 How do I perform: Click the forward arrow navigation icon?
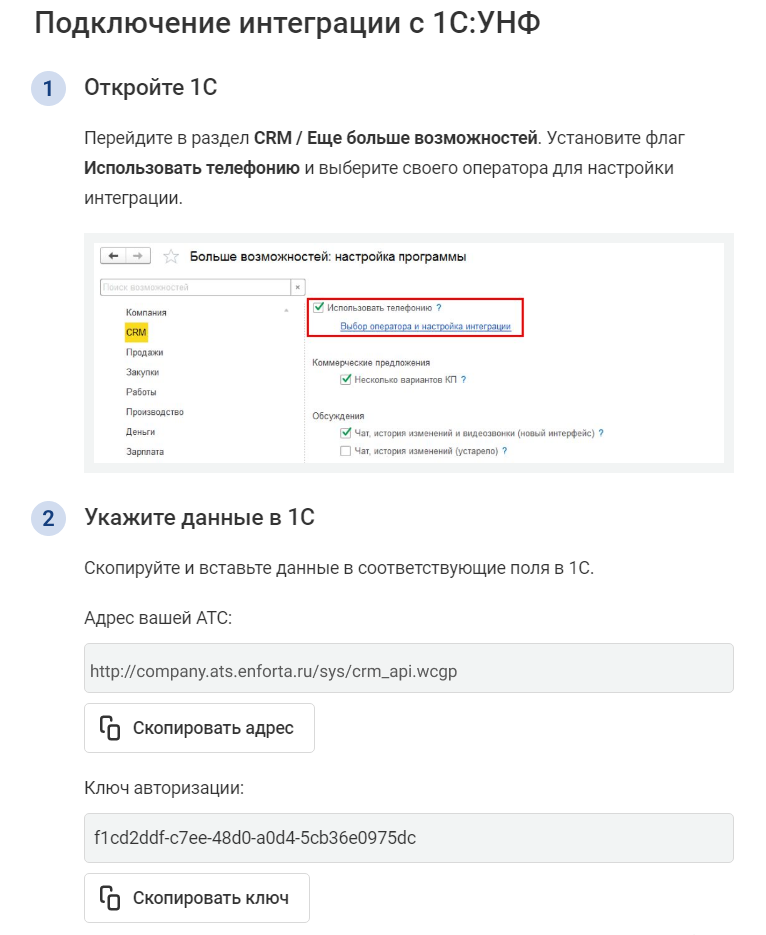tap(138, 256)
